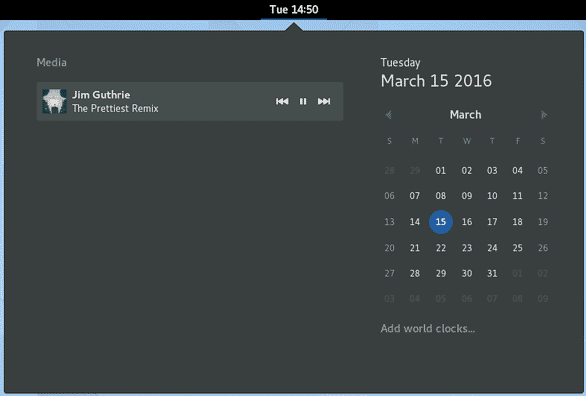The width and height of the screenshot is (586, 396).
Task: Skip to next track in media controls
Action: pyautogui.click(x=324, y=101)
